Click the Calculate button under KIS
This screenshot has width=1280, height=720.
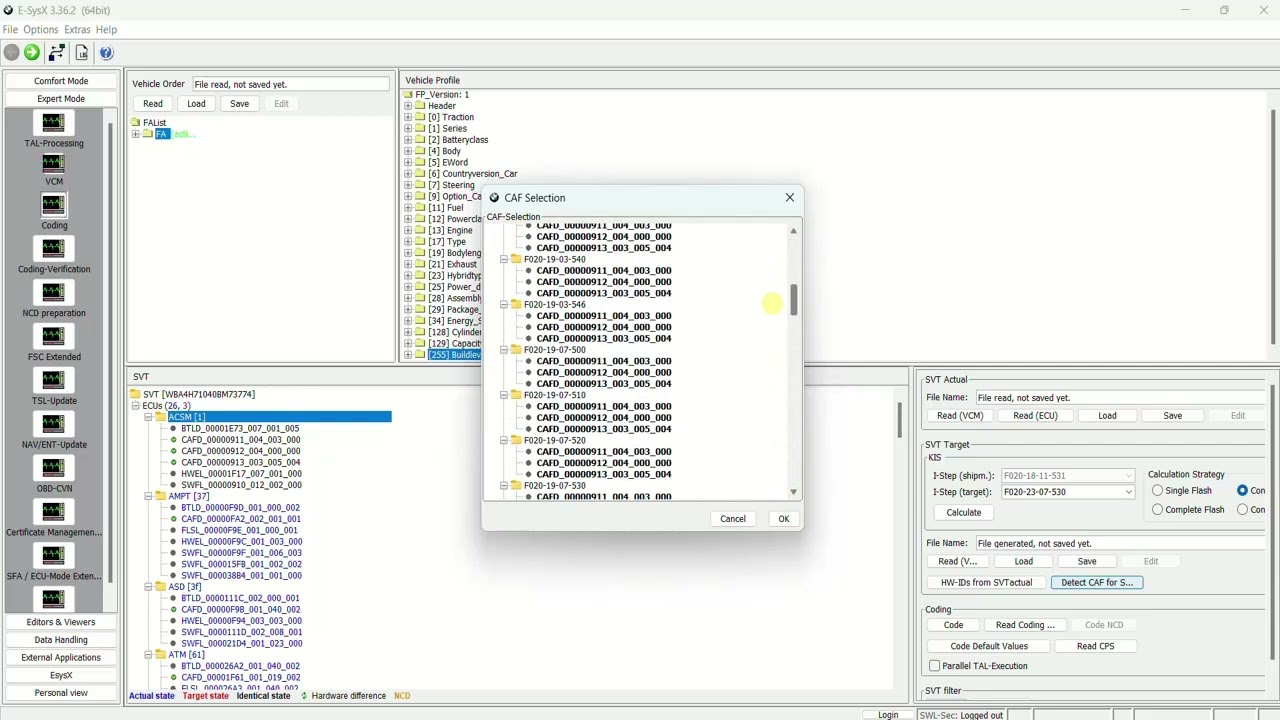point(964,512)
